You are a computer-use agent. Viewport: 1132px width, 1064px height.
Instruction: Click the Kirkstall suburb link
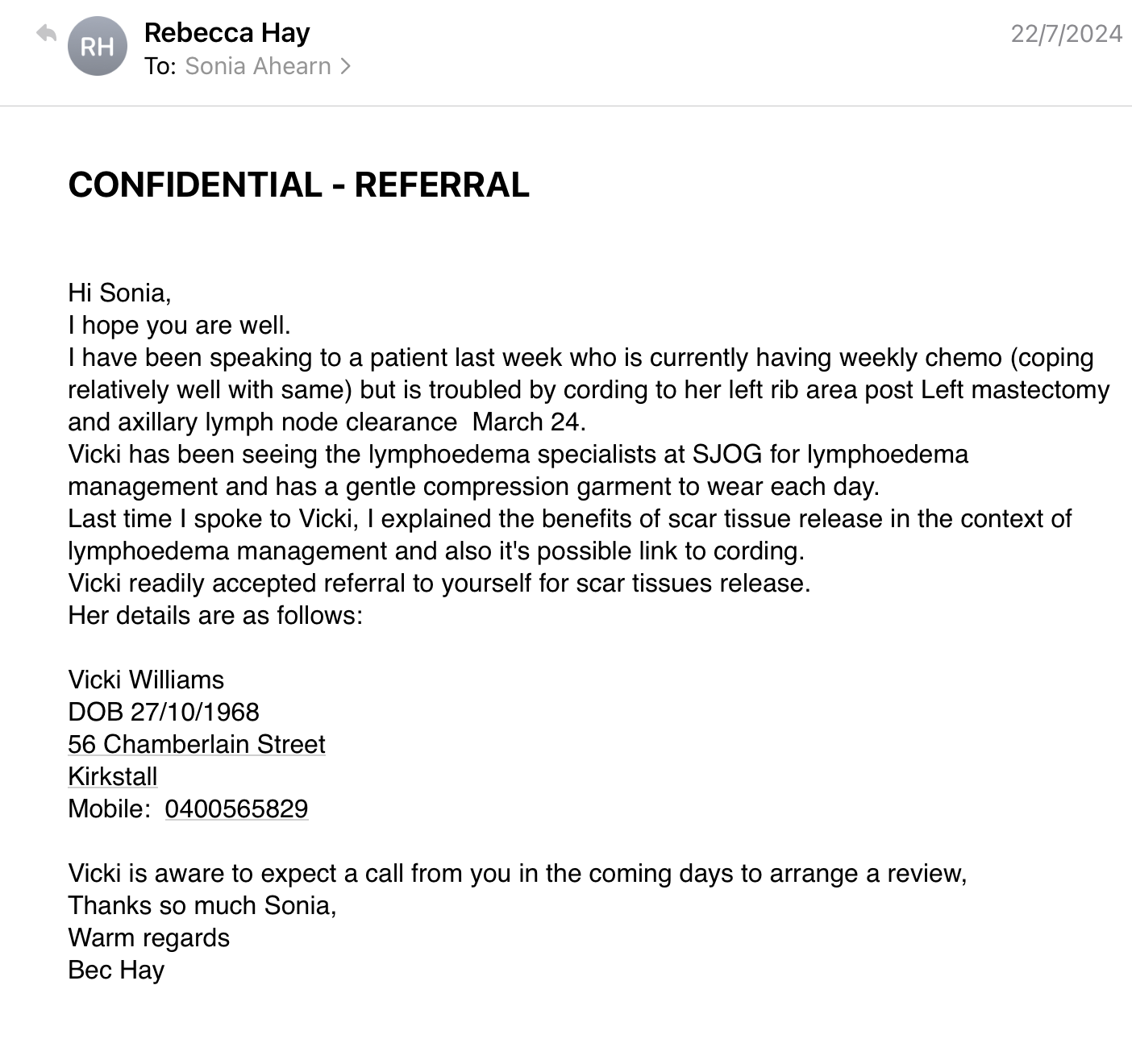(113, 776)
